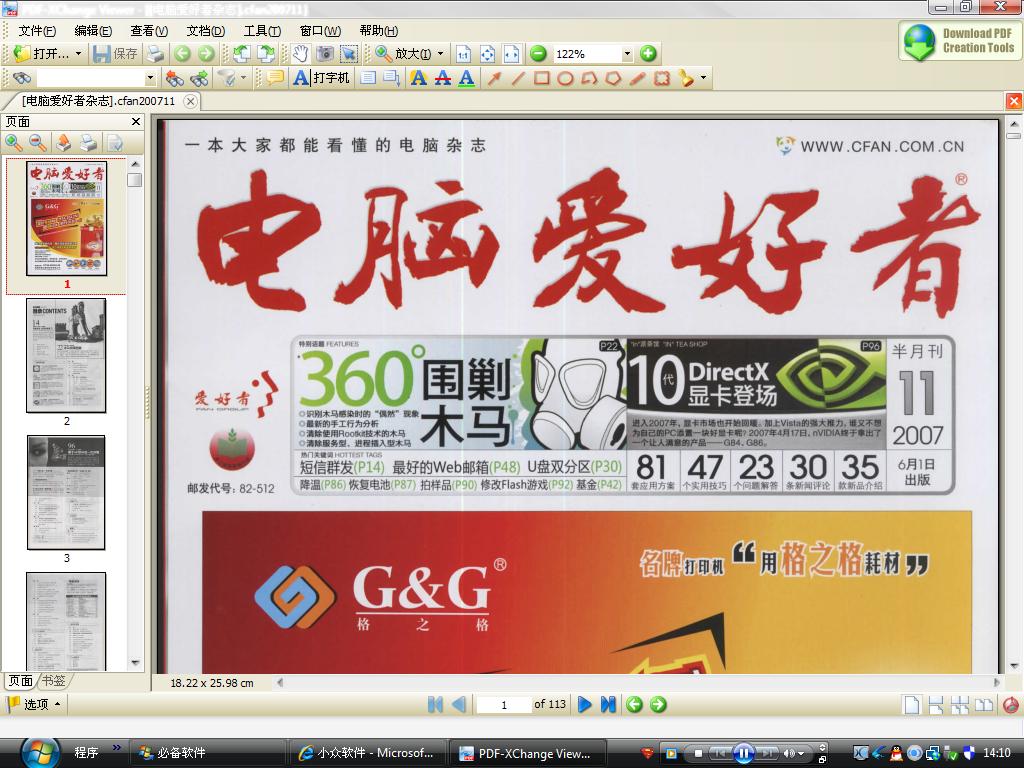Click the search text input box
1024x768 pixels.
91,78
